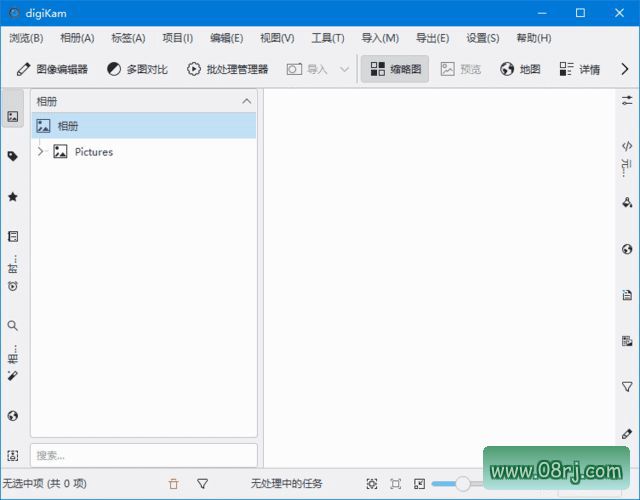The image size is (640, 500).
Task: Open the Tags menu (标签)
Action: click(128, 38)
